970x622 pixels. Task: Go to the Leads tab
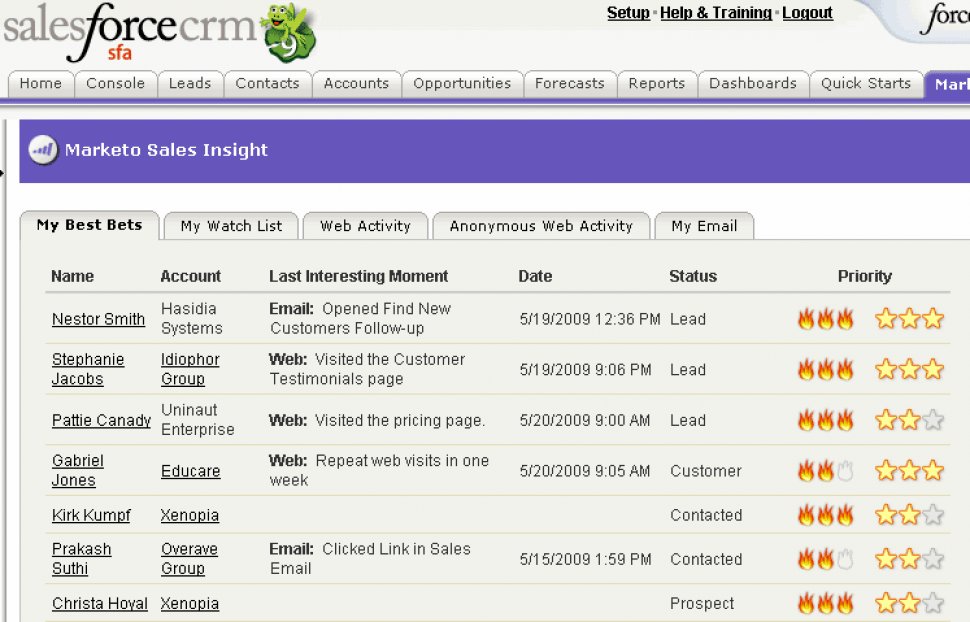pyautogui.click(x=190, y=84)
